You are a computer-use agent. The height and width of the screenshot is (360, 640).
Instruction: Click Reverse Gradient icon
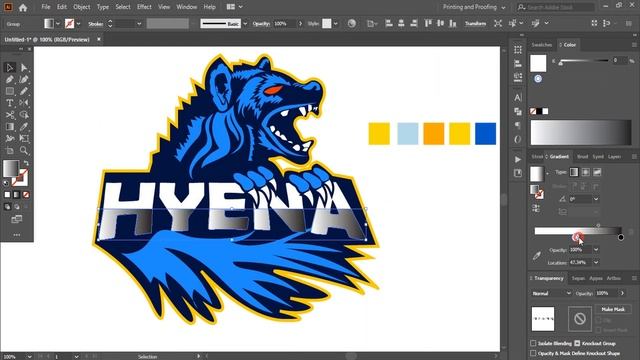point(536,208)
